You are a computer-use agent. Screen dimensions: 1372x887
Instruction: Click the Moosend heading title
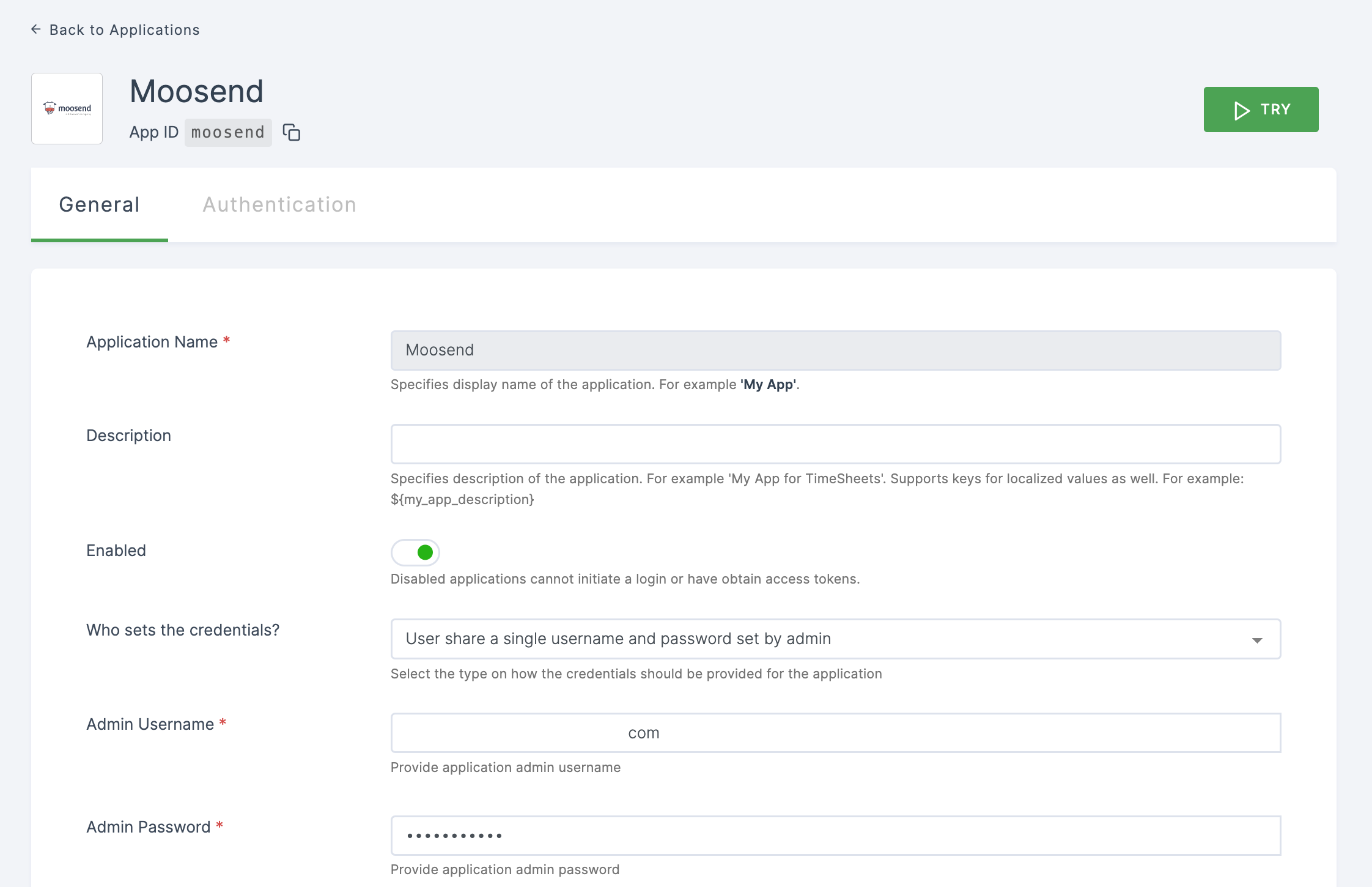point(196,92)
